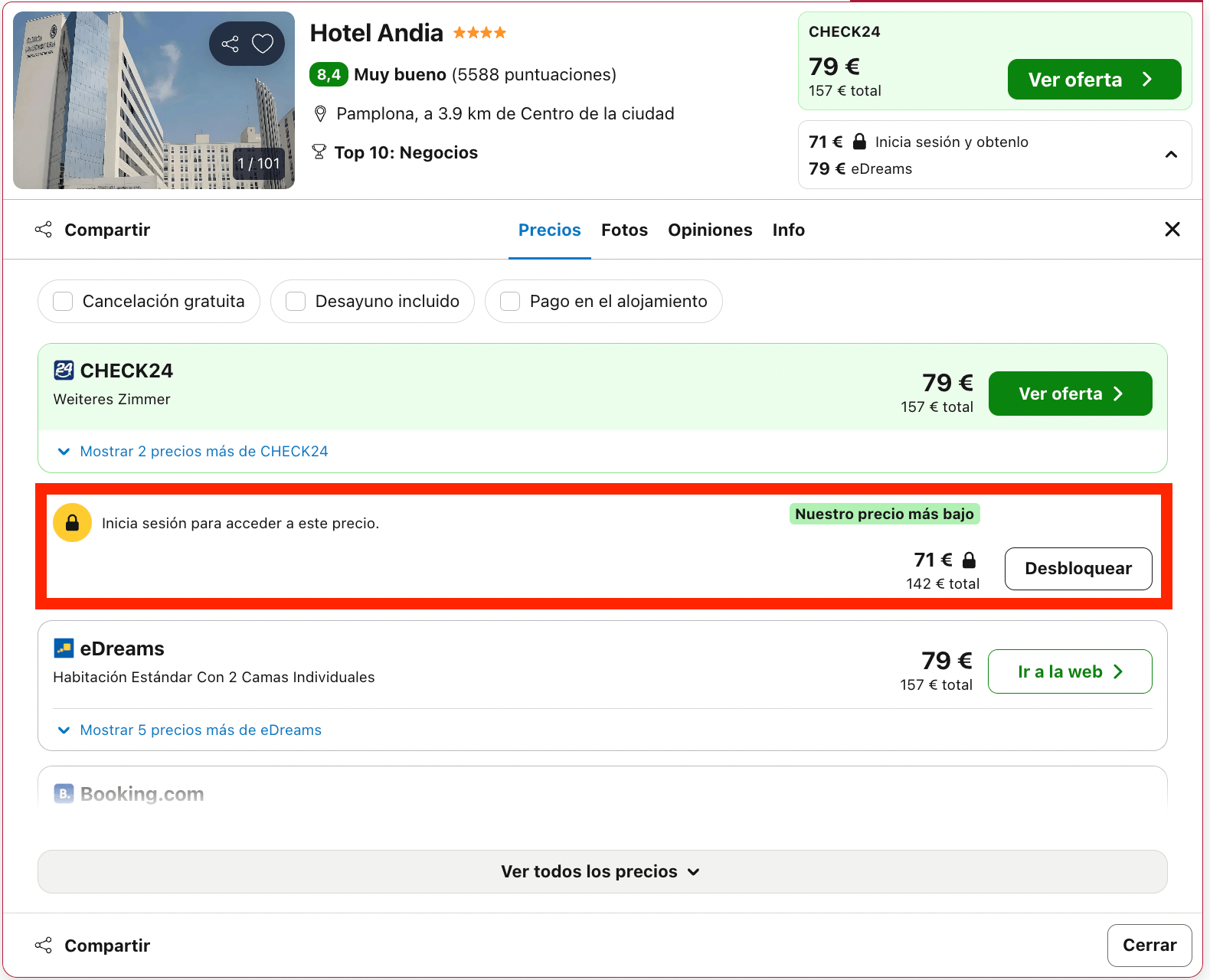Click the Nuestro precio más bajo badge
Viewport: 1210px width, 980px height.
pyautogui.click(x=885, y=514)
